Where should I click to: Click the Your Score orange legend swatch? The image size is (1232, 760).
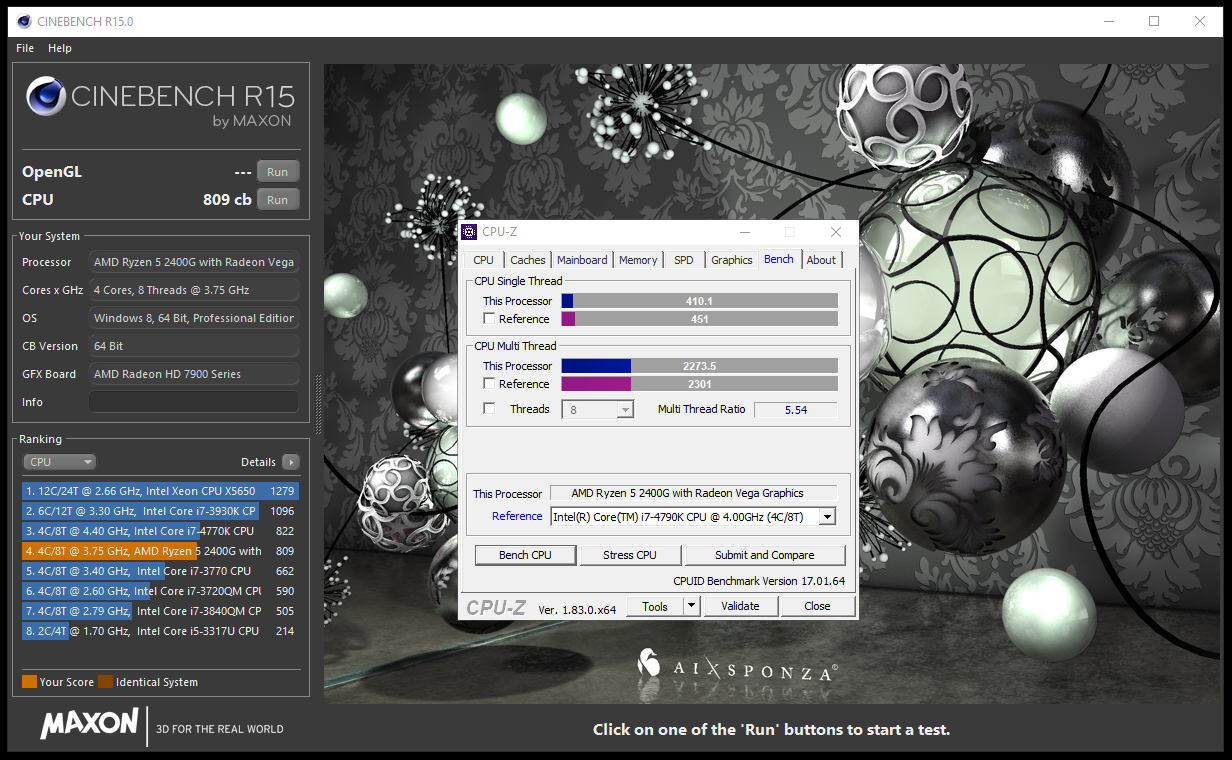coord(29,682)
